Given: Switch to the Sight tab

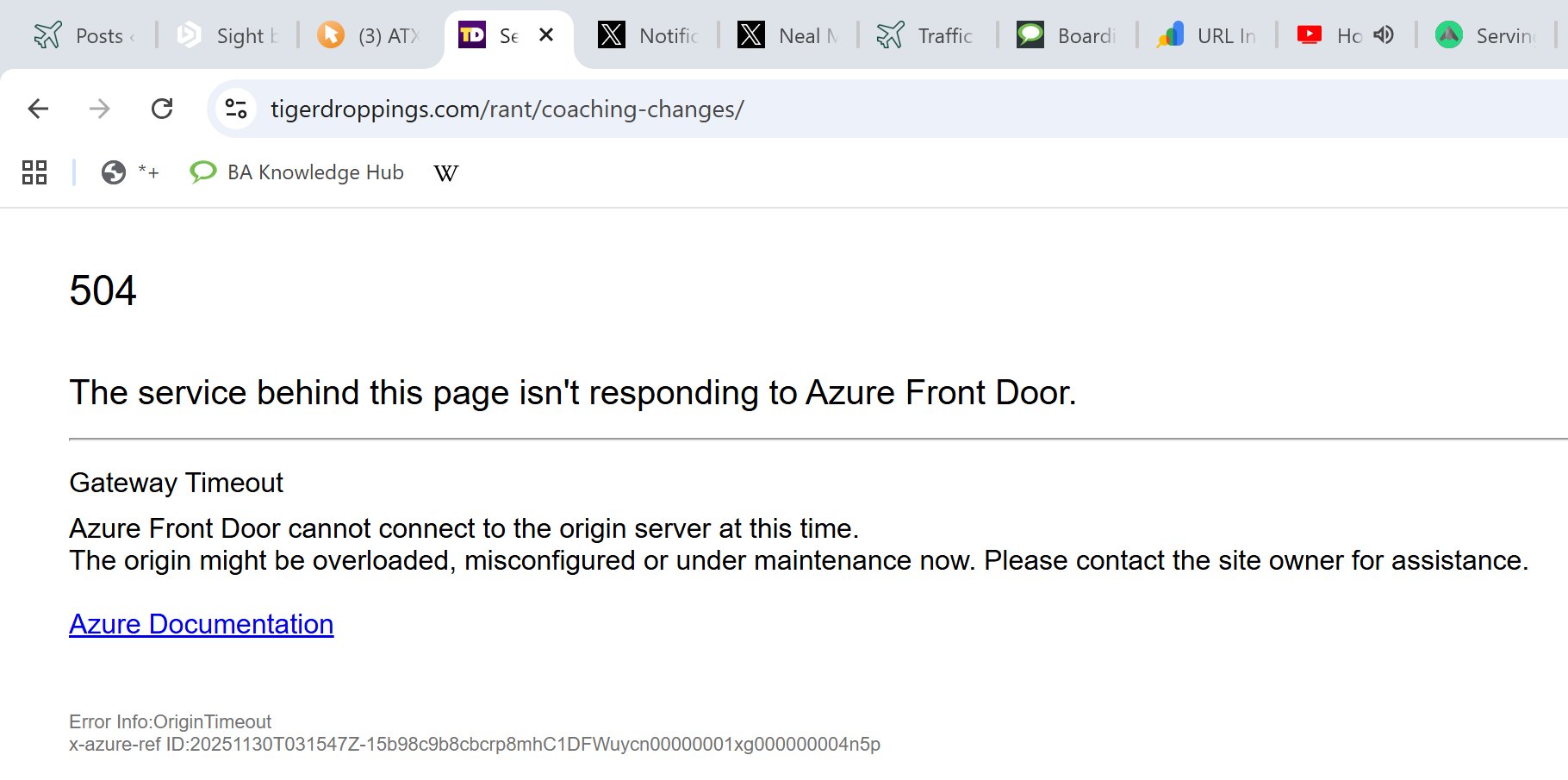Looking at the screenshot, I should (x=227, y=35).
